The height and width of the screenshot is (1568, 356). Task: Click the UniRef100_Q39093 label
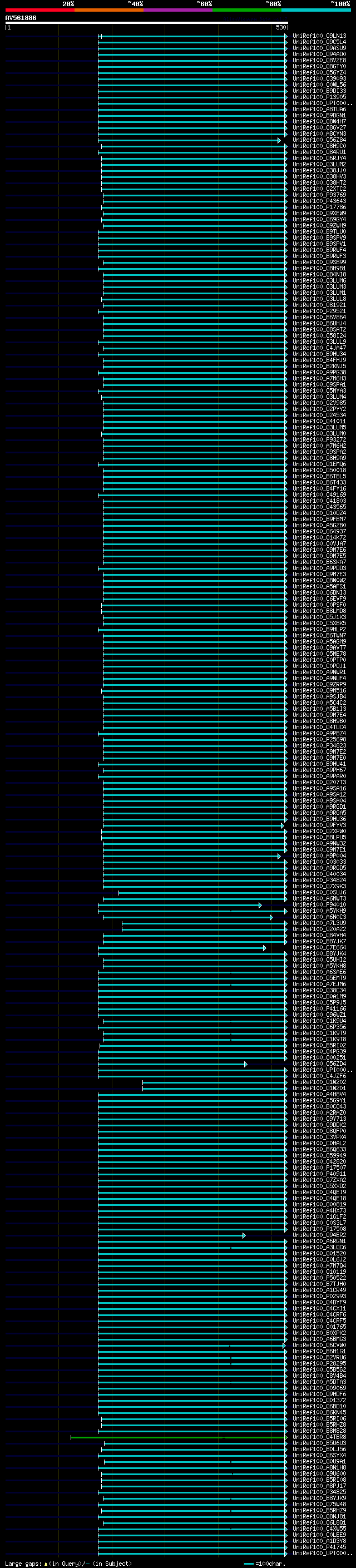319,79
